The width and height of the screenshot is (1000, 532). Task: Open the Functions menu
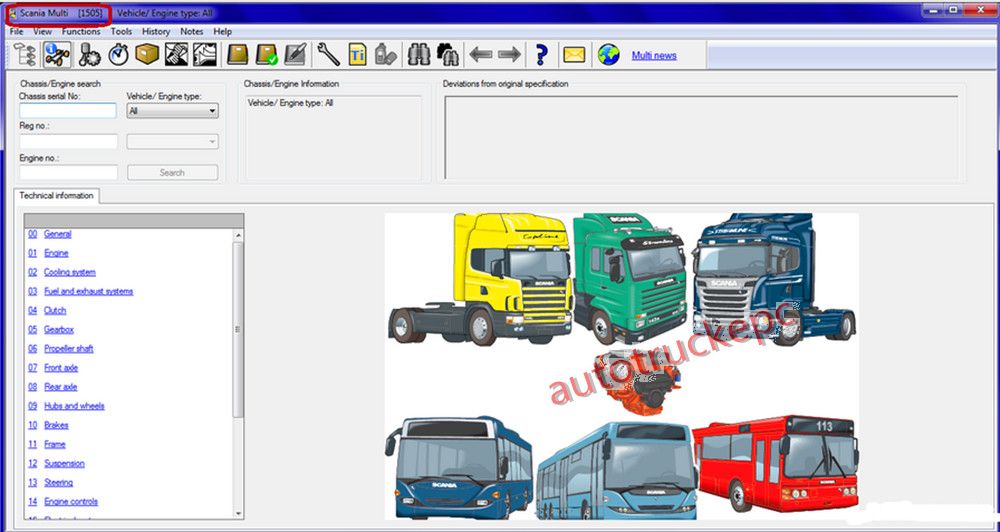(81, 31)
